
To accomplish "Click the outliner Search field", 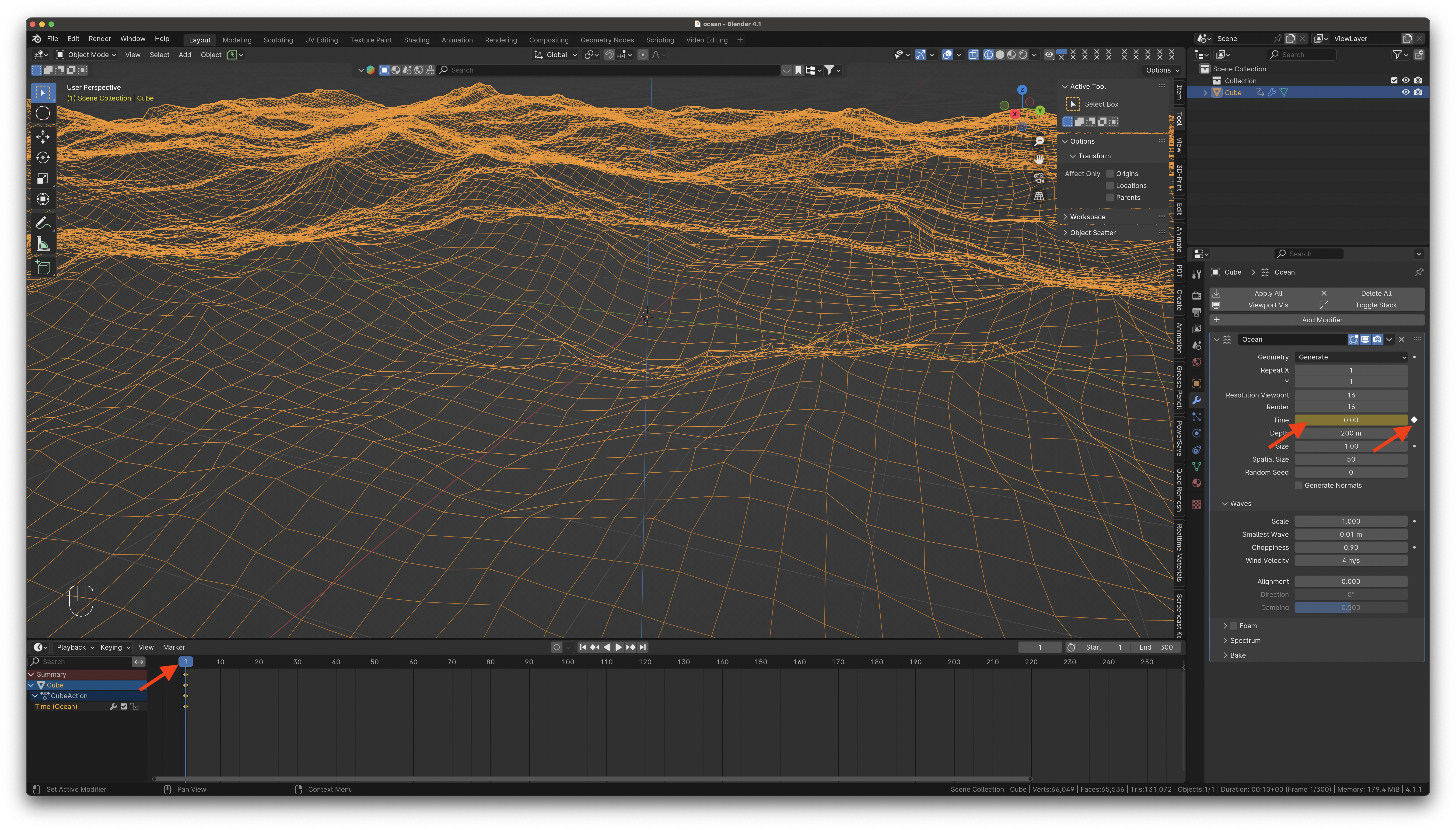I will point(1302,55).
